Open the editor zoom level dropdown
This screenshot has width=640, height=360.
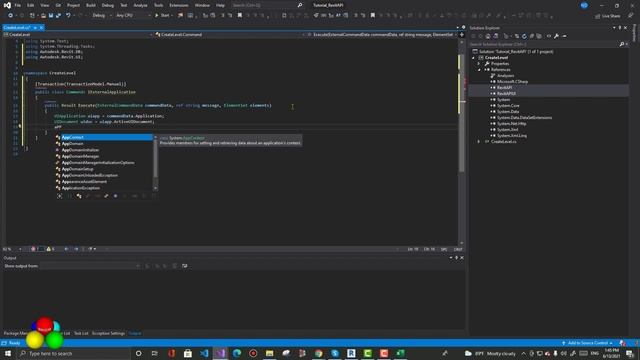(x=12, y=249)
